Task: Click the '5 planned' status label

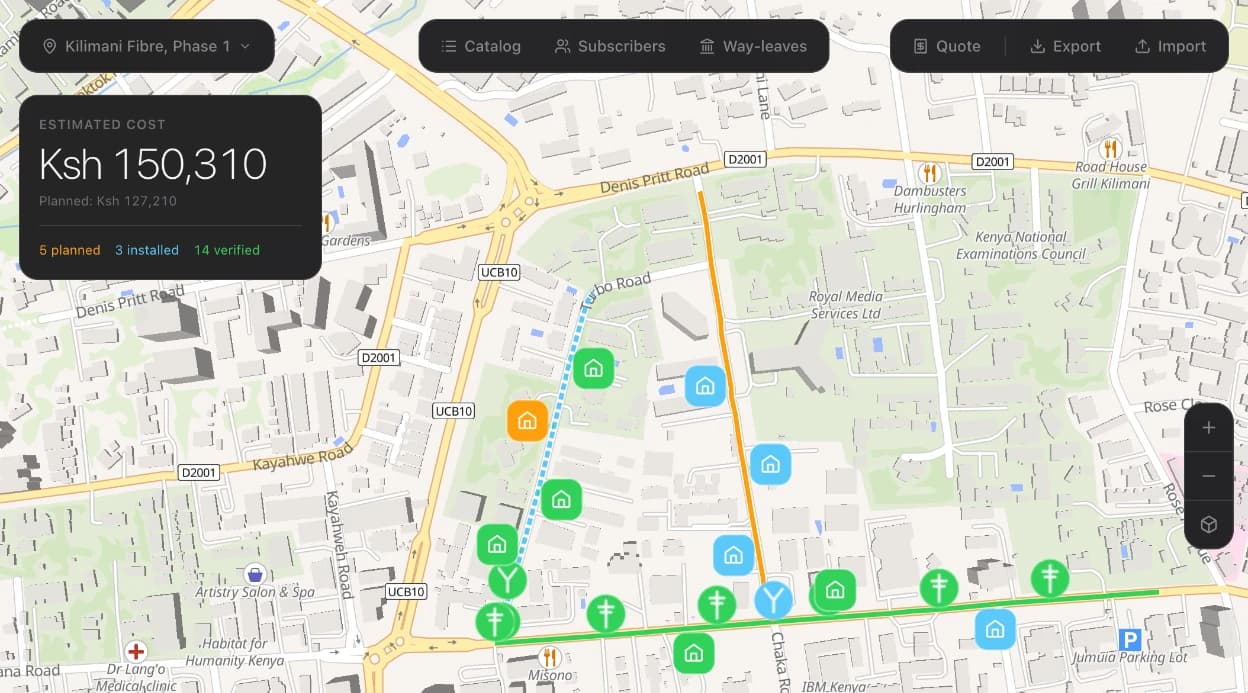Action: (70, 250)
